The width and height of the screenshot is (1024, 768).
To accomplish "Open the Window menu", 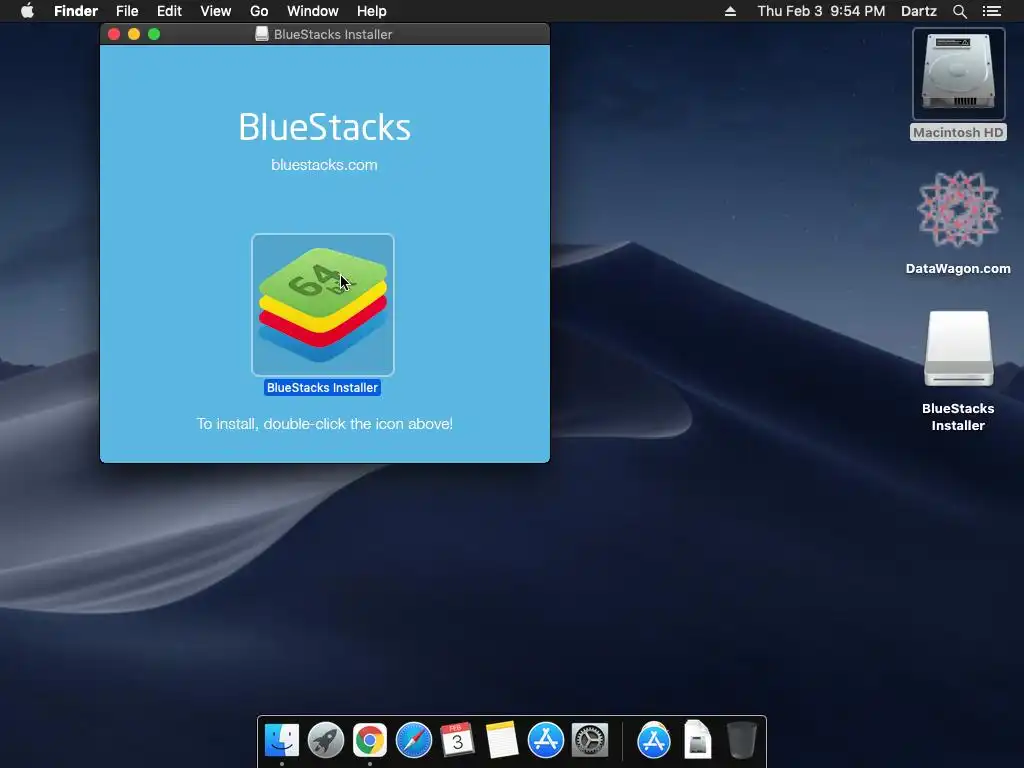I will 313,11.
